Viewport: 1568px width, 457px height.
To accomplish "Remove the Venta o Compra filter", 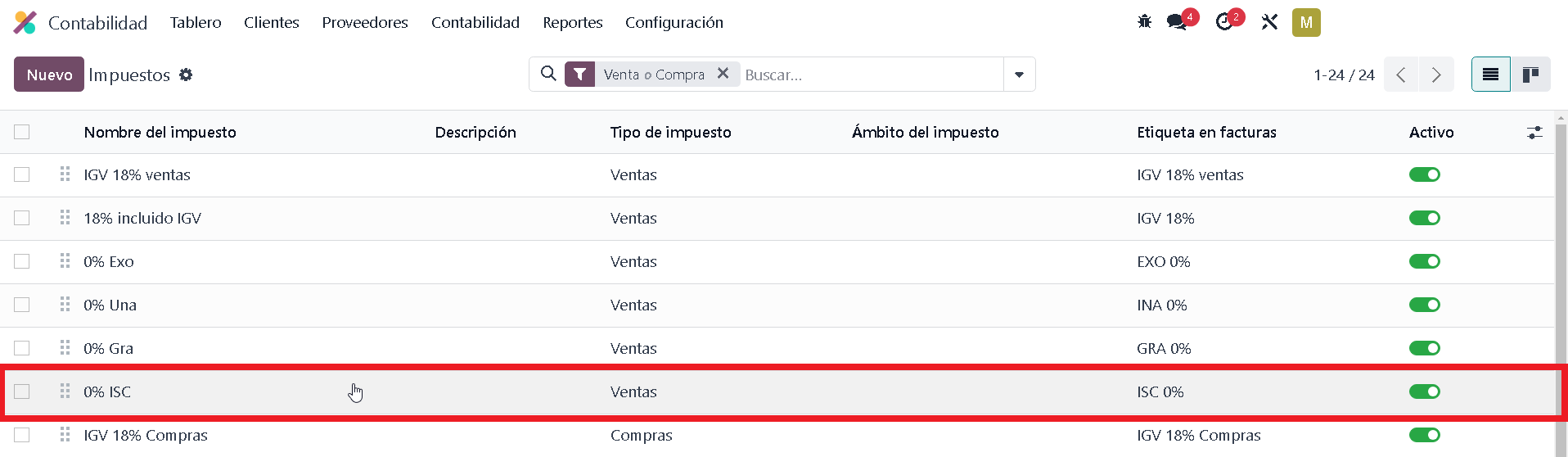I will [723, 74].
